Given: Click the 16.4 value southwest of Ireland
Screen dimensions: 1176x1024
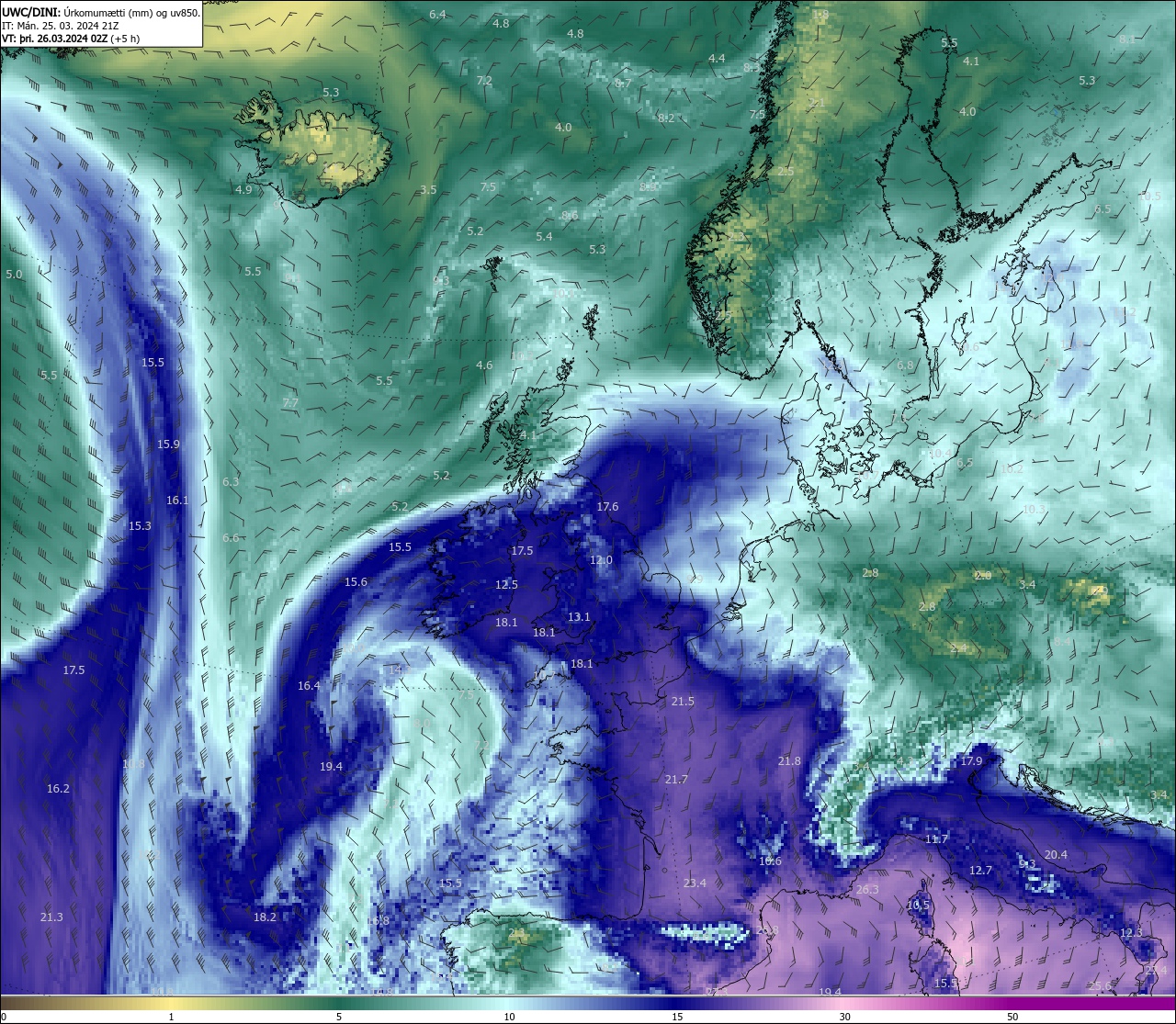Looking at the screenshot, I should pyautogui.click(x=309, y=686).
